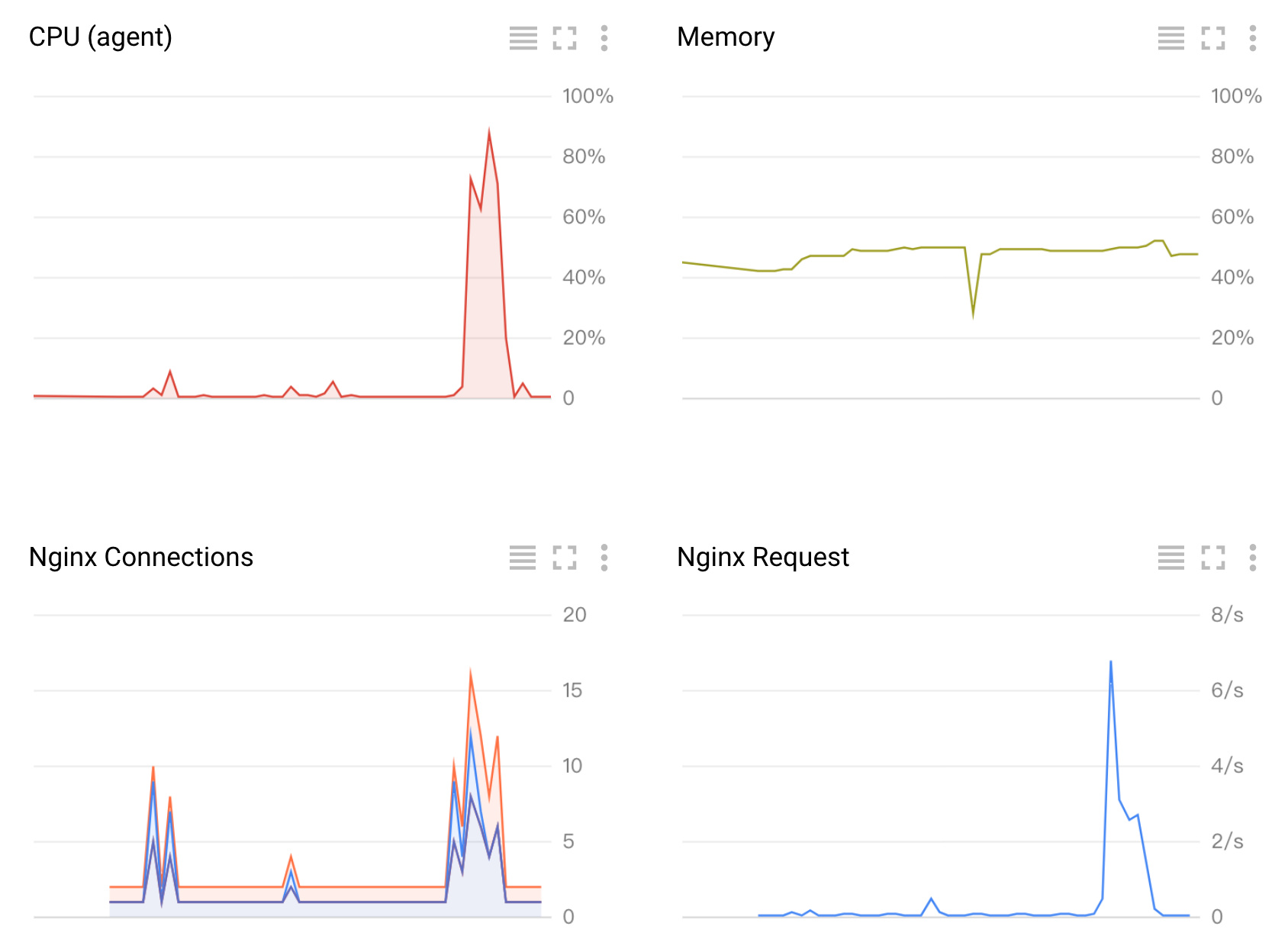Image resolution: width=1288 pixels, height=952 pixels.
Task: Expand CPU (agent) chart to fullscreen
Action: coord(565,37)
